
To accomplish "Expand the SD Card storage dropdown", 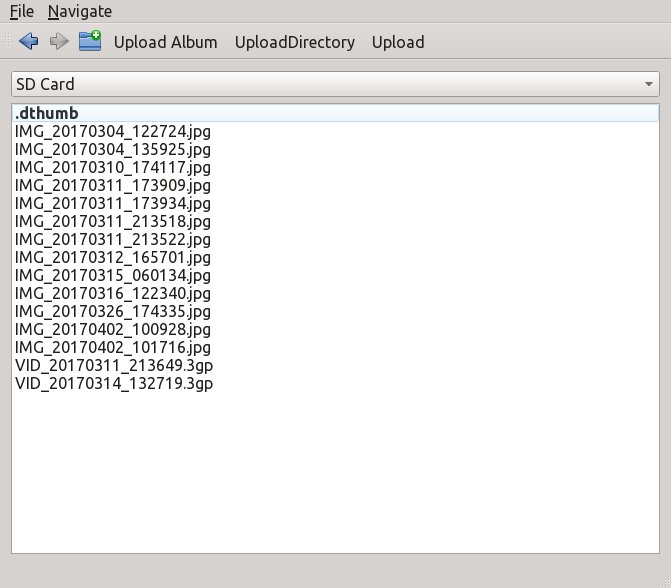I will 336,84.
